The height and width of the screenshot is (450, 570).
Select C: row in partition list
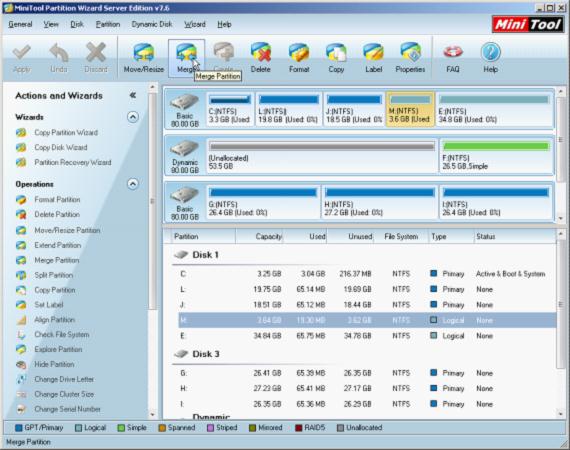coord(367,274)
